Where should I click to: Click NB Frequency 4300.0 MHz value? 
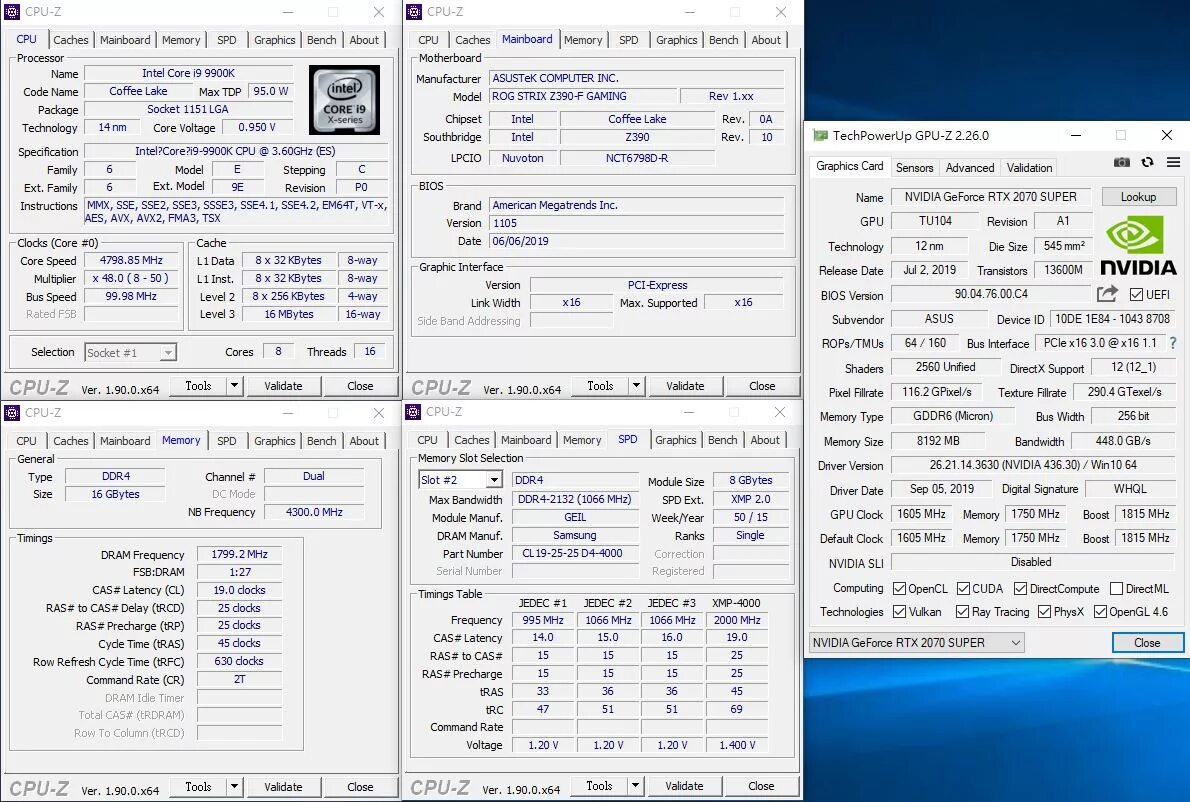[x=314, y=512]
